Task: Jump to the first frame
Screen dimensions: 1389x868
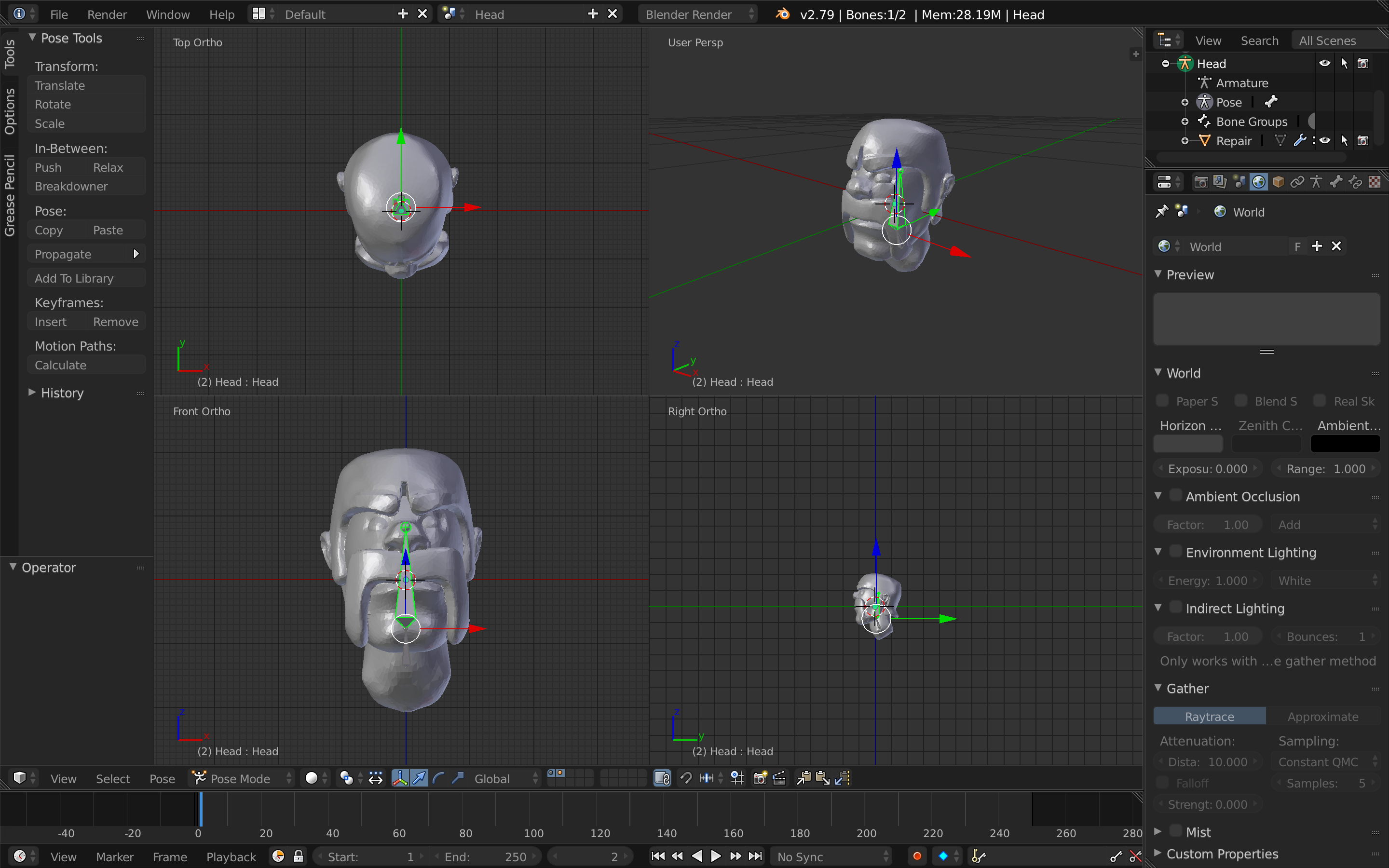Action: click(658, 856)
